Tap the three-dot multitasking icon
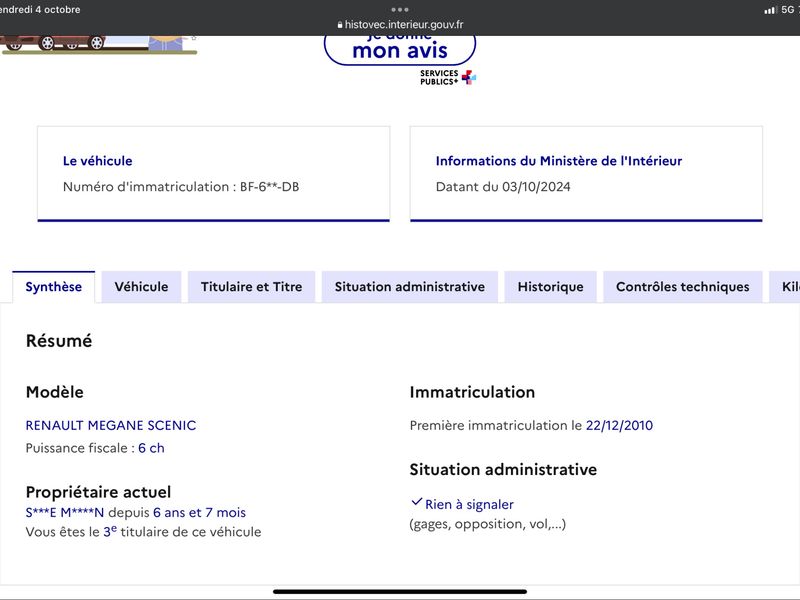This screenshot has height=600, width=800. click(x=400, y=9)
